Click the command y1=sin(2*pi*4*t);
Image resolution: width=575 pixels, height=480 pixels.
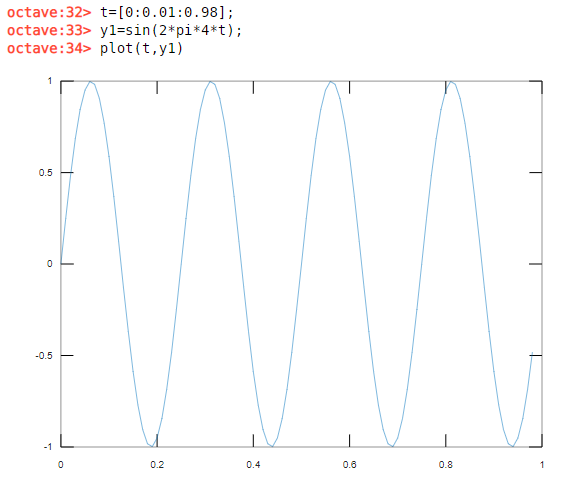pos(171,30)
